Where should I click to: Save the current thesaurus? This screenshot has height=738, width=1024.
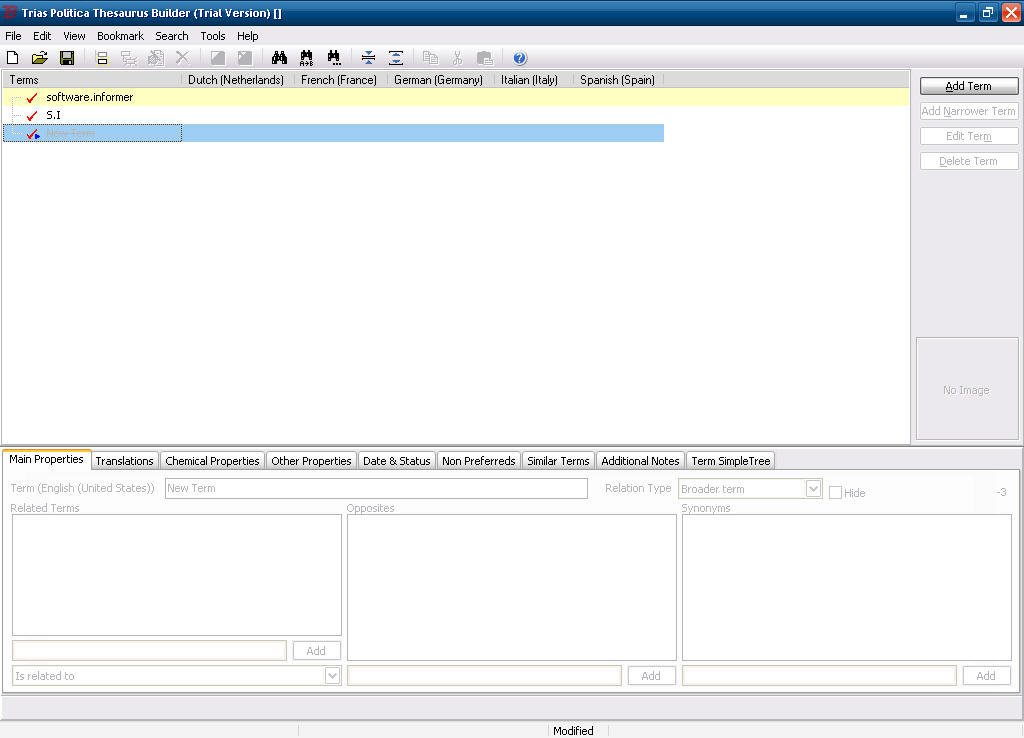click(67, 57)
